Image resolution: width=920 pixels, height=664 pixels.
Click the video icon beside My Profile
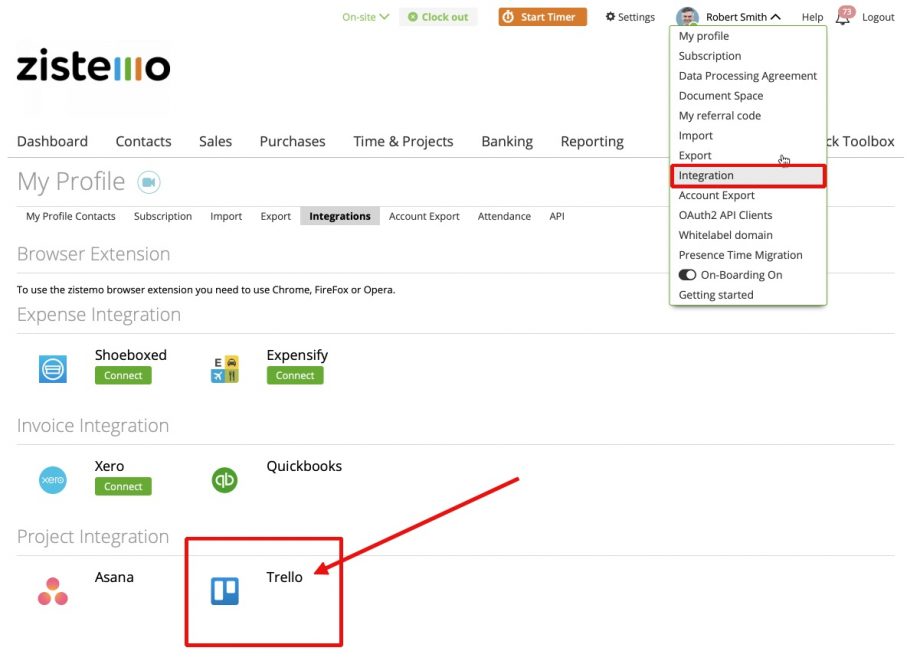pyautogui.click(x=150, y=181)
